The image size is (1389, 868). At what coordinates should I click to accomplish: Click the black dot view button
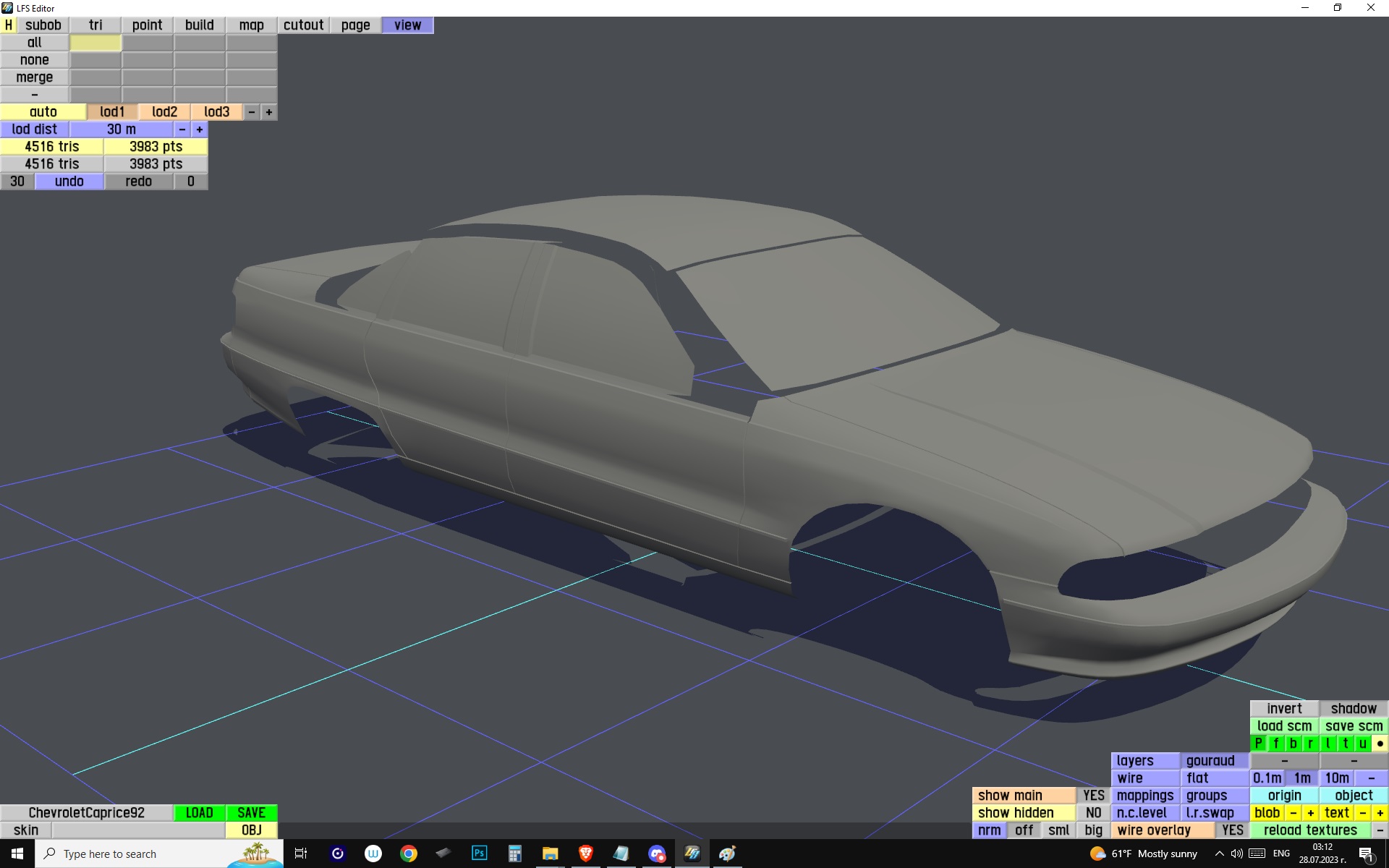coord(1380,743)
